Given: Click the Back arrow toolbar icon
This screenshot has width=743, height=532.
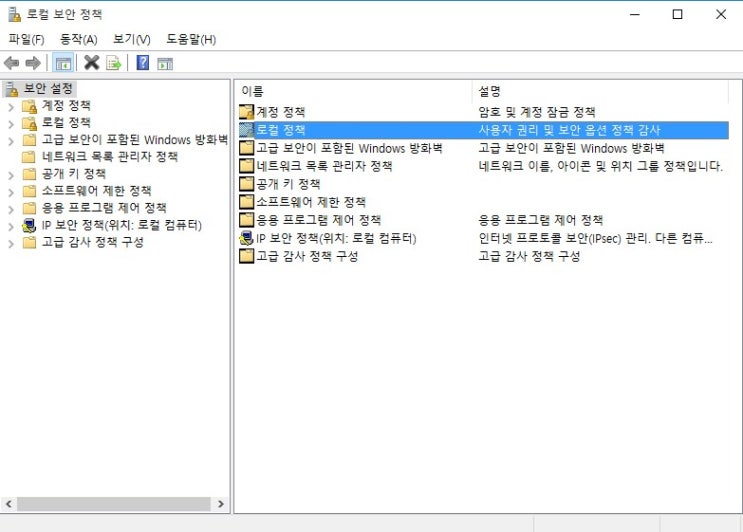Looking at the screenshot, I should (11, 63).
